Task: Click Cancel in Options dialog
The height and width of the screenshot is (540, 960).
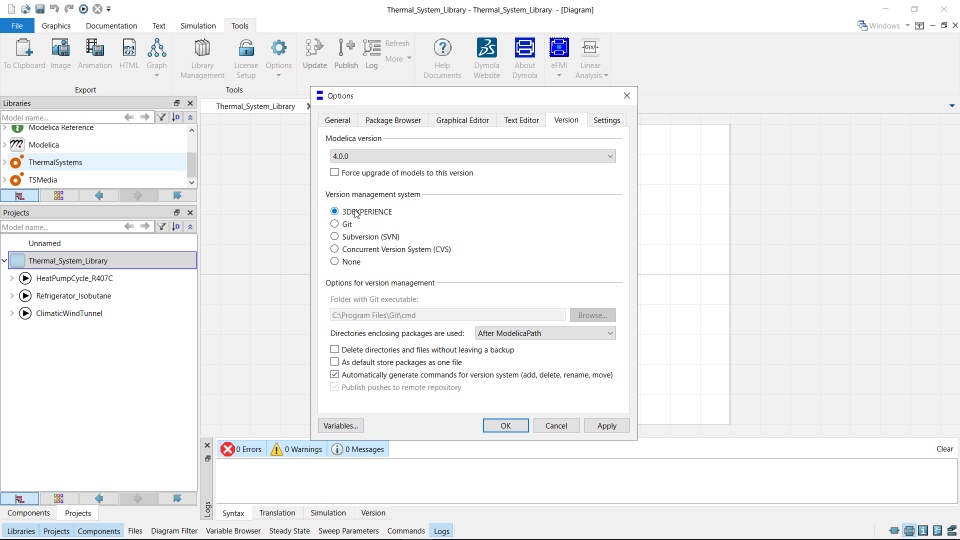Action: (557, 426)
